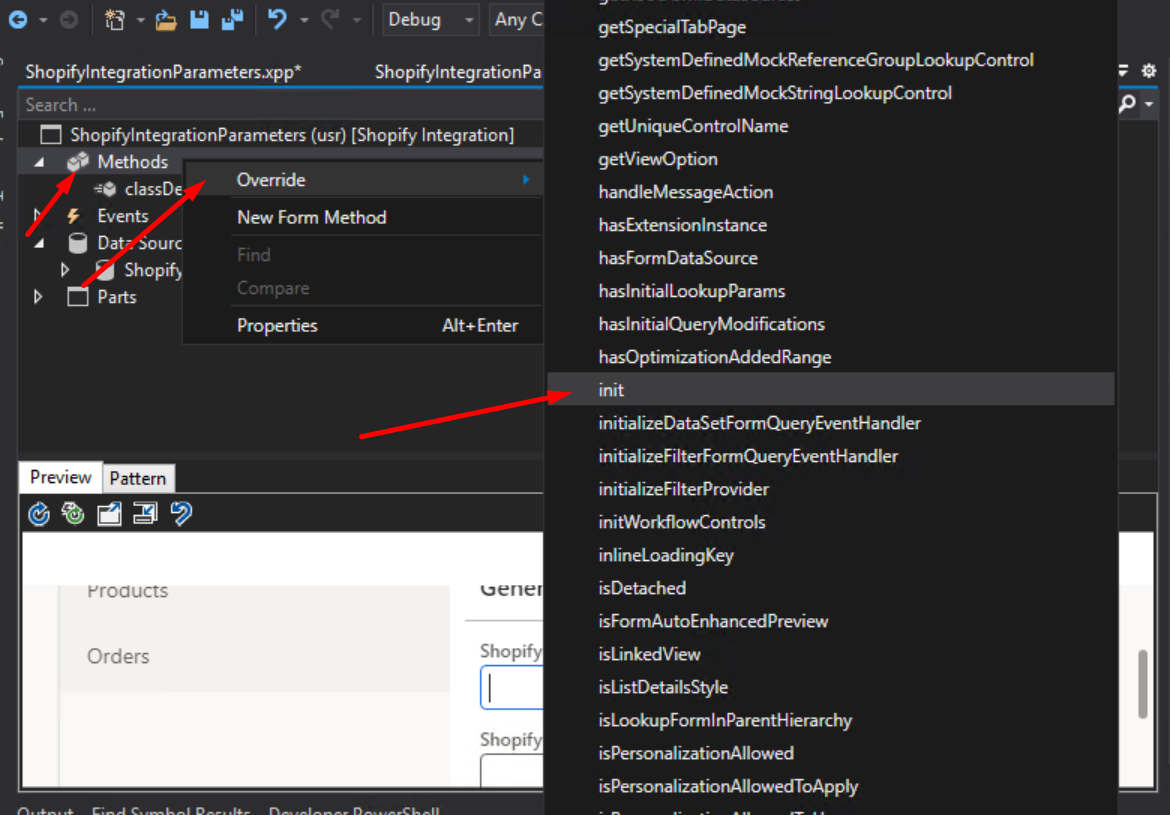Click the dock preview window icon
Viewport: 1170px width, 815px height.
(x=145, y=513)
